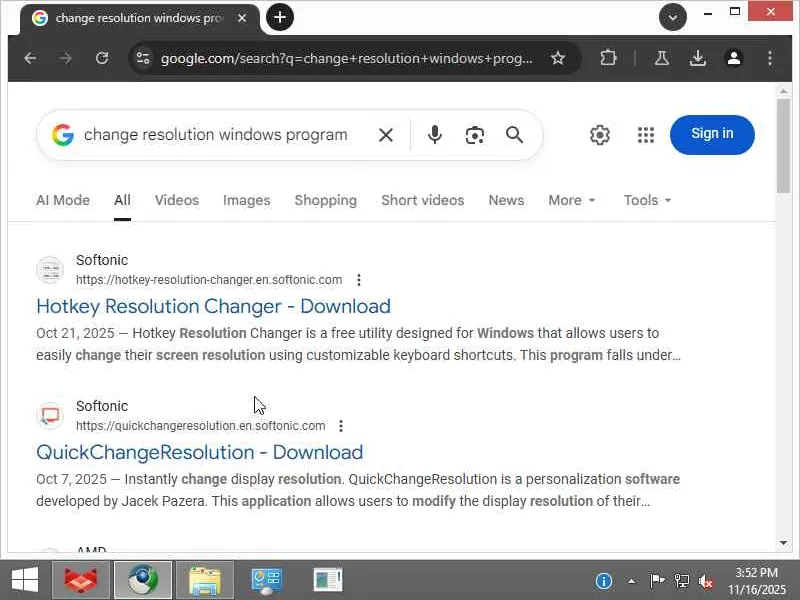Click the blue info tray icon
The image size is (800, 600).
[604, 581]
